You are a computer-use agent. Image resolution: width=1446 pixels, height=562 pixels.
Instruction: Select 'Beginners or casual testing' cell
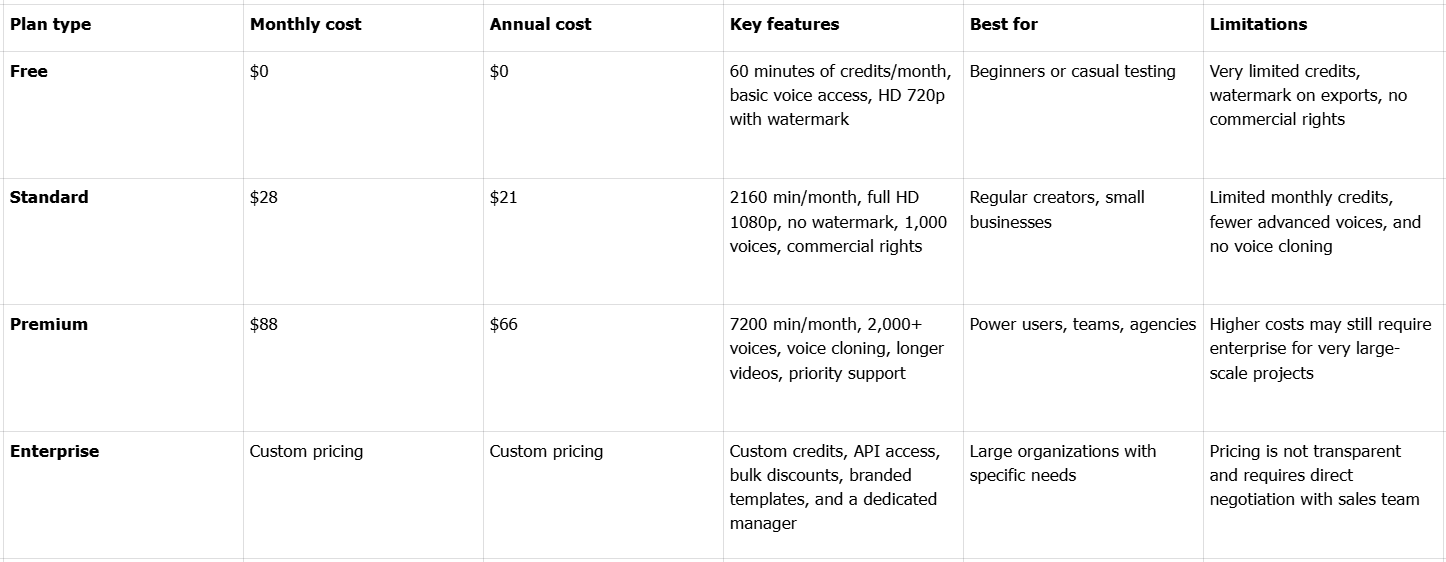click(x=1073, y=71)
